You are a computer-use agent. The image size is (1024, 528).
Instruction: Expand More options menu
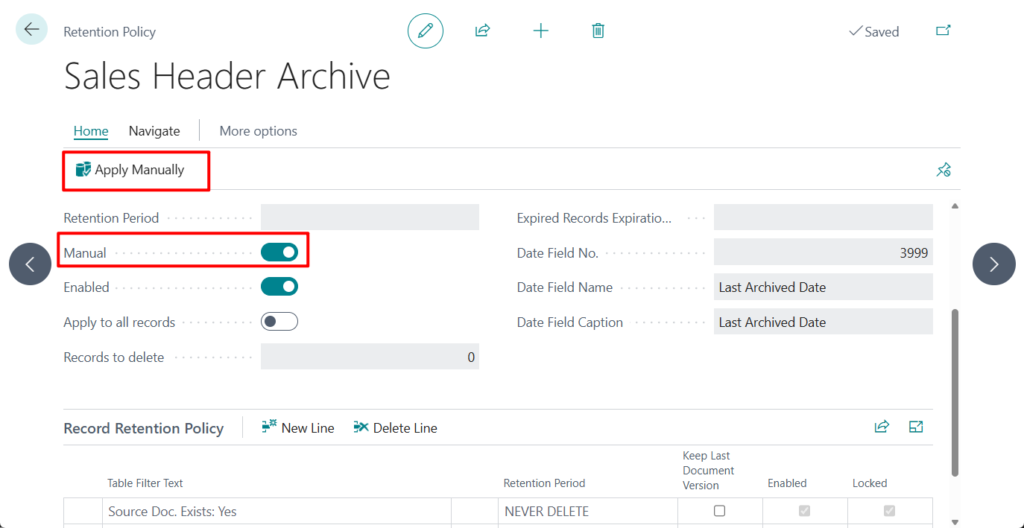pos(258,131)
